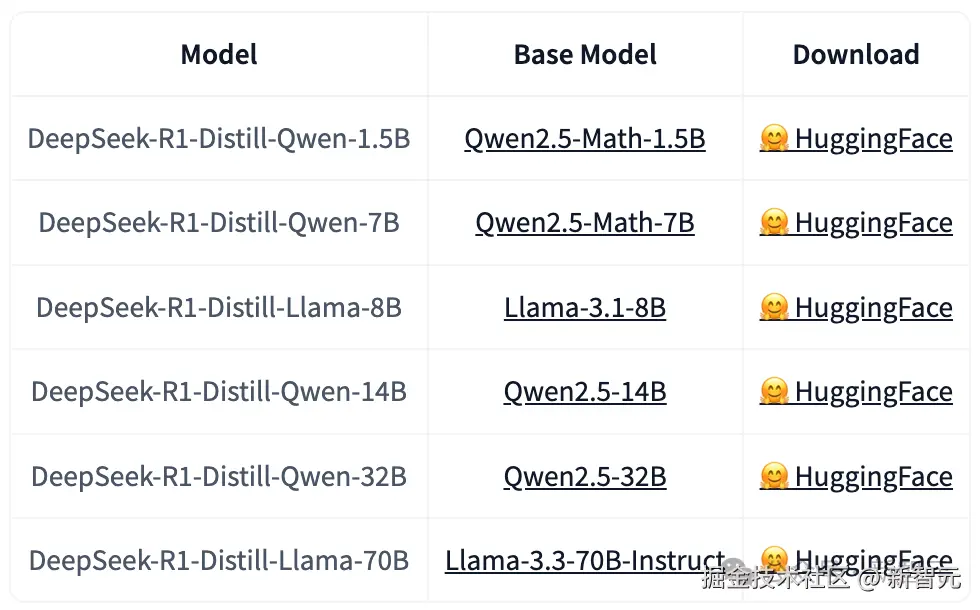
Task: Click HuggingFace text link for Llama-8B
Action: 874,307
